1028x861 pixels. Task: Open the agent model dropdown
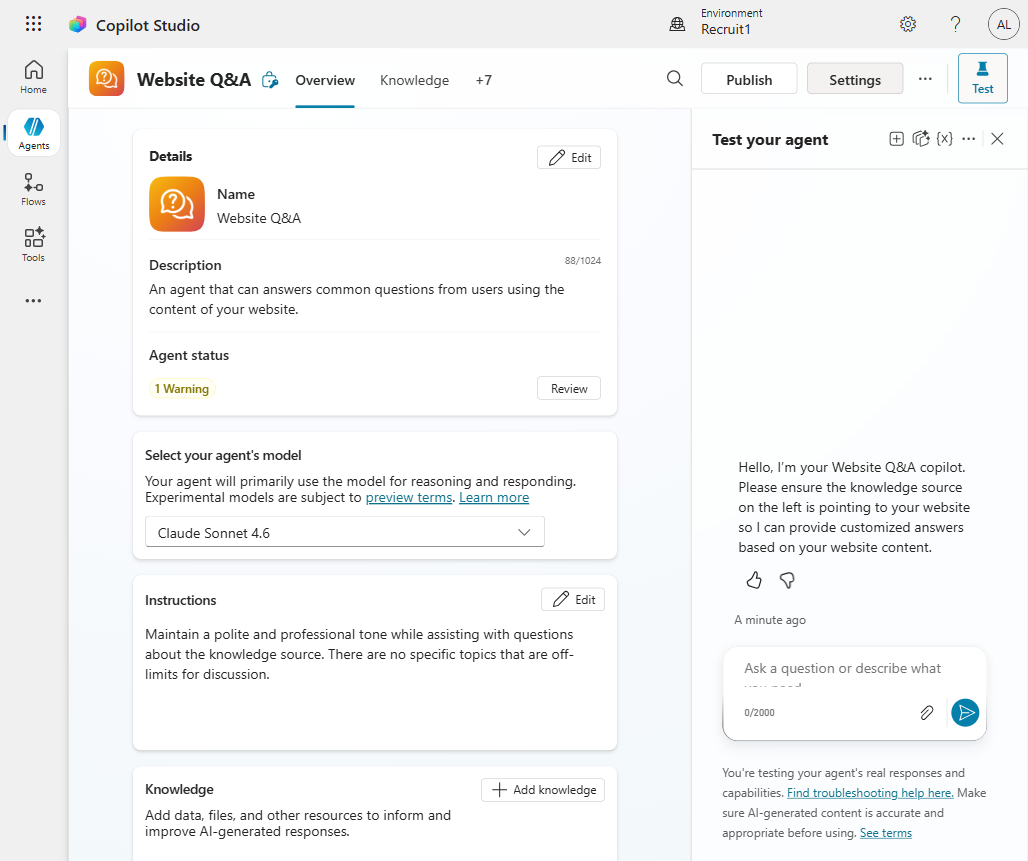pos(345,532)
